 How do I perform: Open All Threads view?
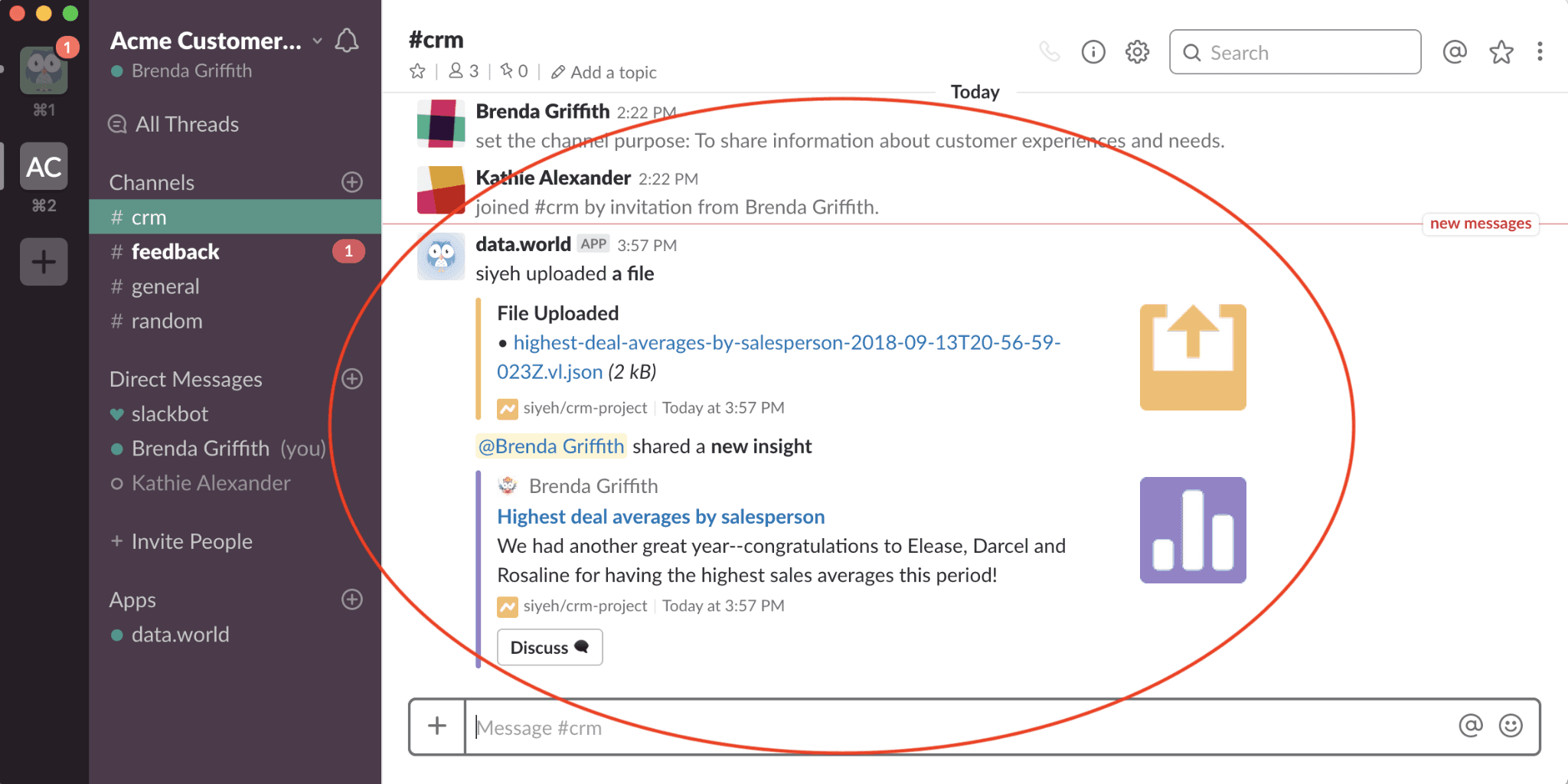[174, 124]
